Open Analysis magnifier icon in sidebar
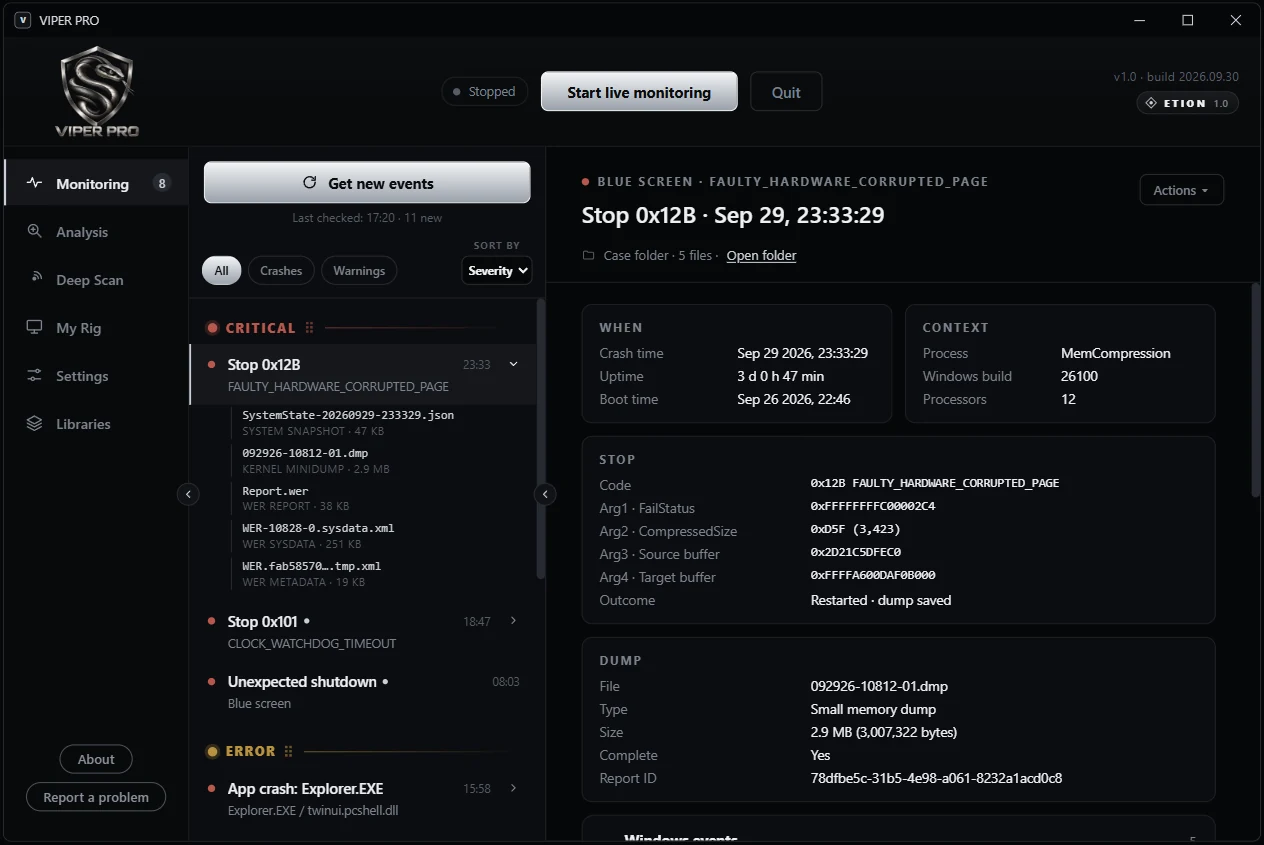1264x845 pixels. click(35, 231)
